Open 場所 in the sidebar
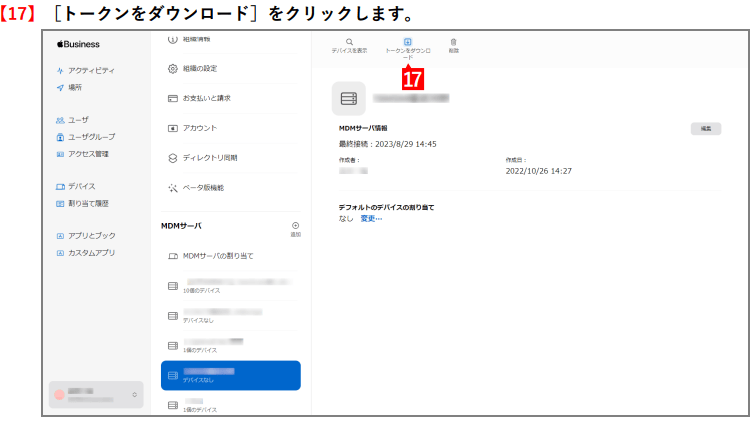Viewport: 755px width, 423px height. pos(69,87)
